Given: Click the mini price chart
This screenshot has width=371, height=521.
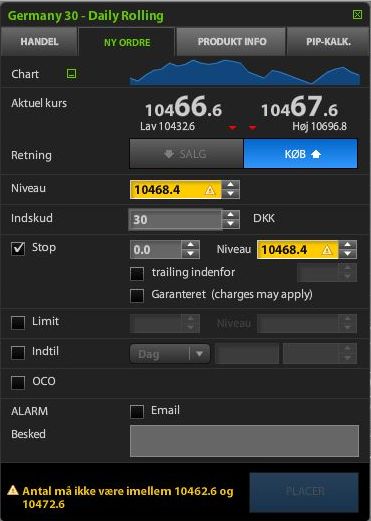Looking at the screenshot, I should click(245, 73).
